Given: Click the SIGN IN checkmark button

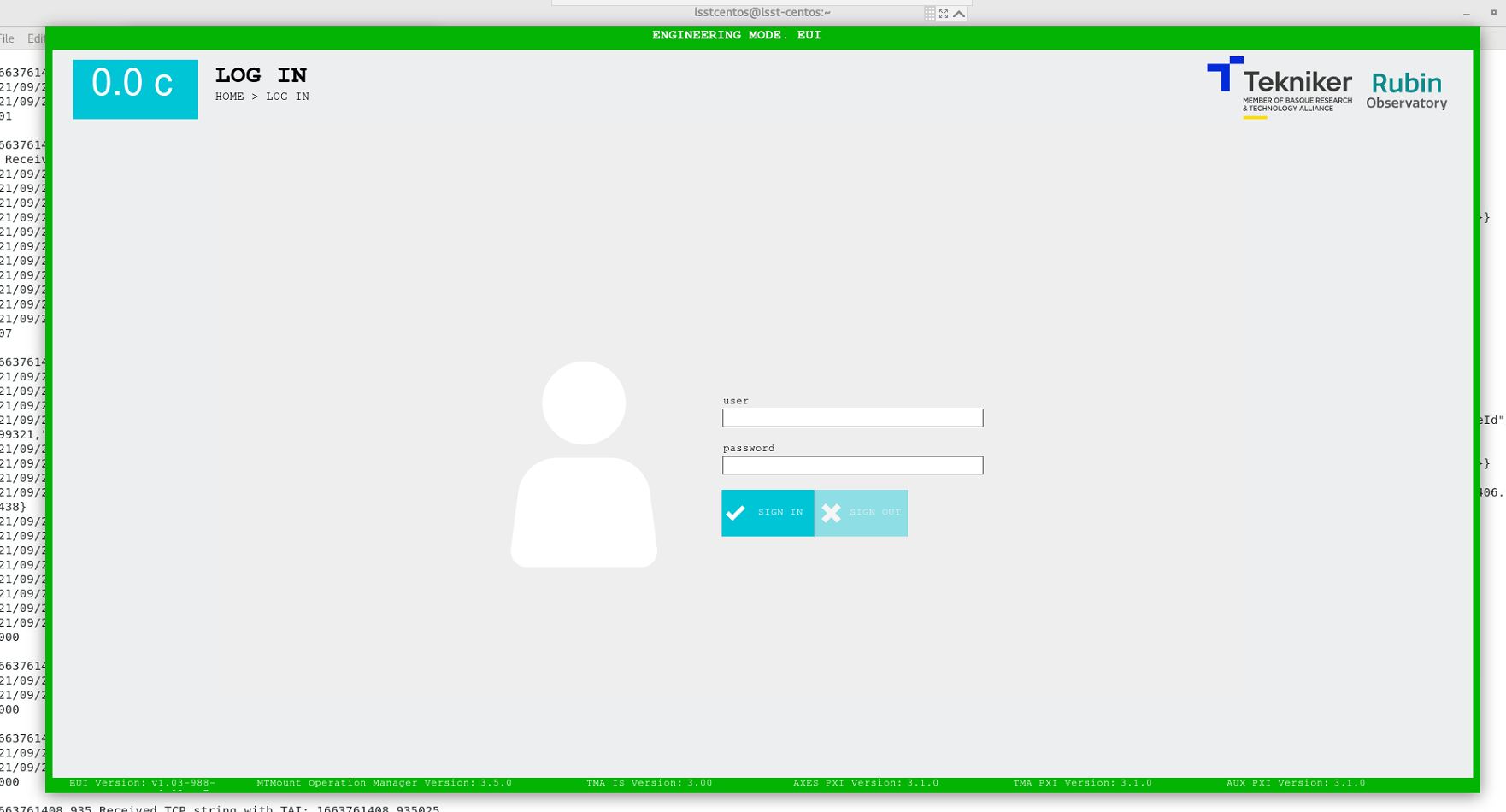Looking at the screenshot, I should 768,513.
